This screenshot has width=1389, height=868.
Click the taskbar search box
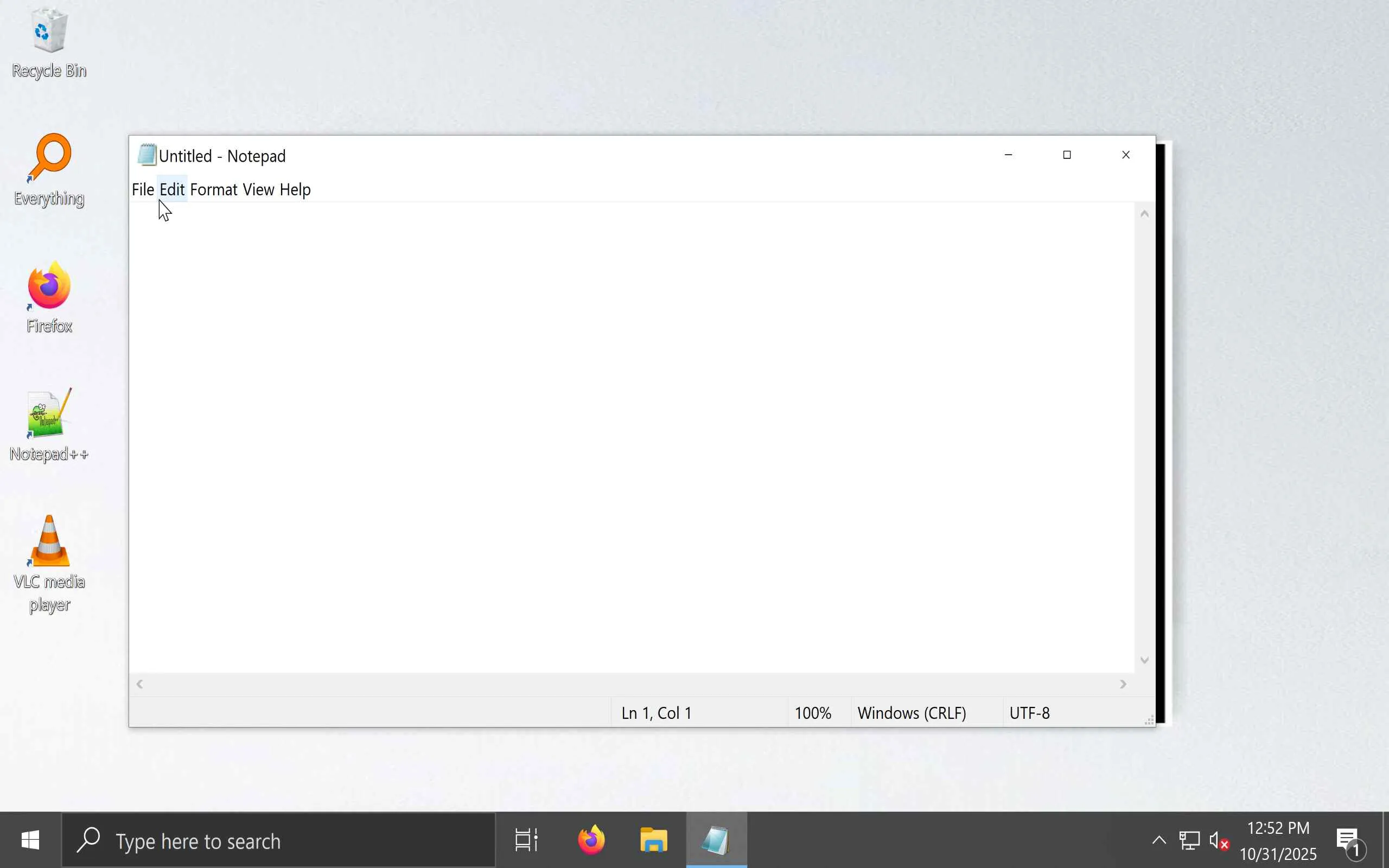point(278,840)
